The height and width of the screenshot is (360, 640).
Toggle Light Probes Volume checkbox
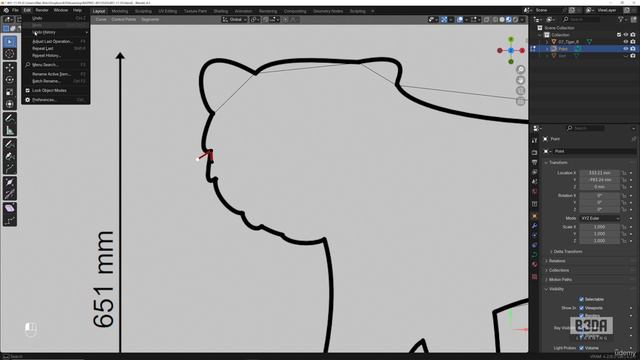(582, 348)
